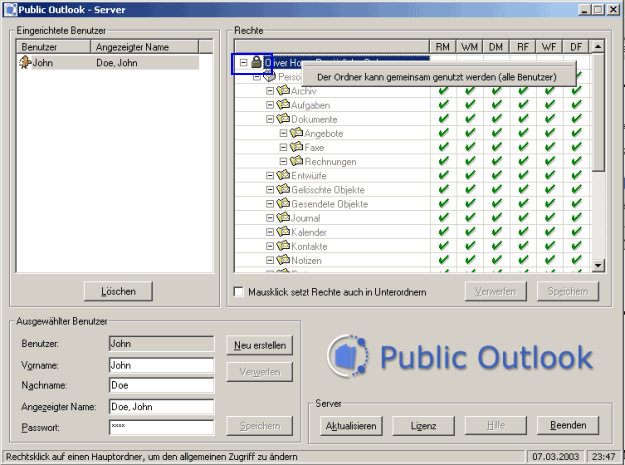Toggle DF right for Rechnungen

coord(576,161)
